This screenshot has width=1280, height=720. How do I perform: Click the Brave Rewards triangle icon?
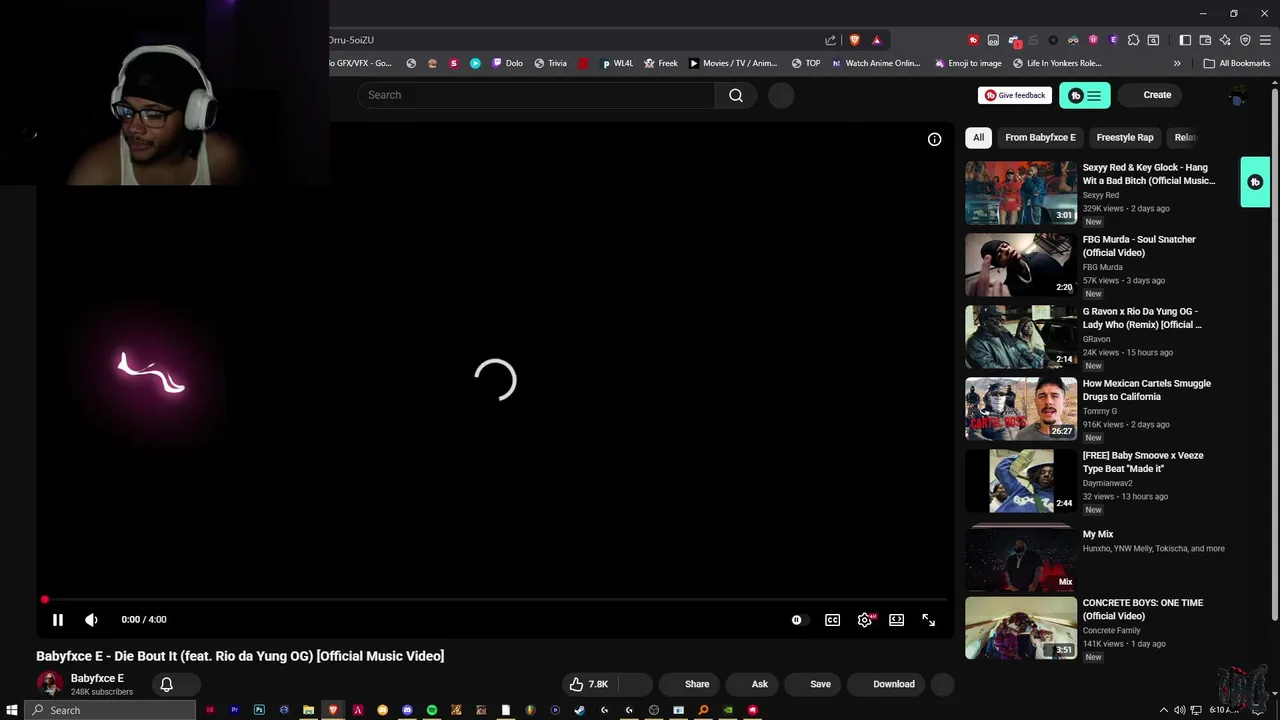tap(877, 40)
